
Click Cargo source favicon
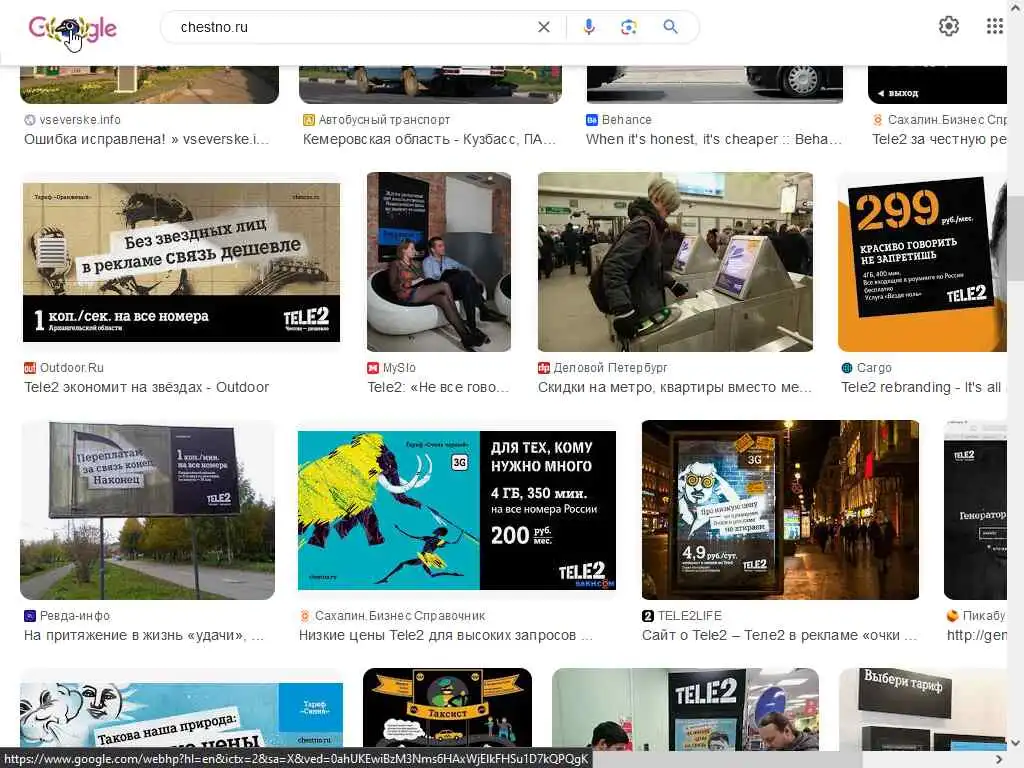pos(847,368)
